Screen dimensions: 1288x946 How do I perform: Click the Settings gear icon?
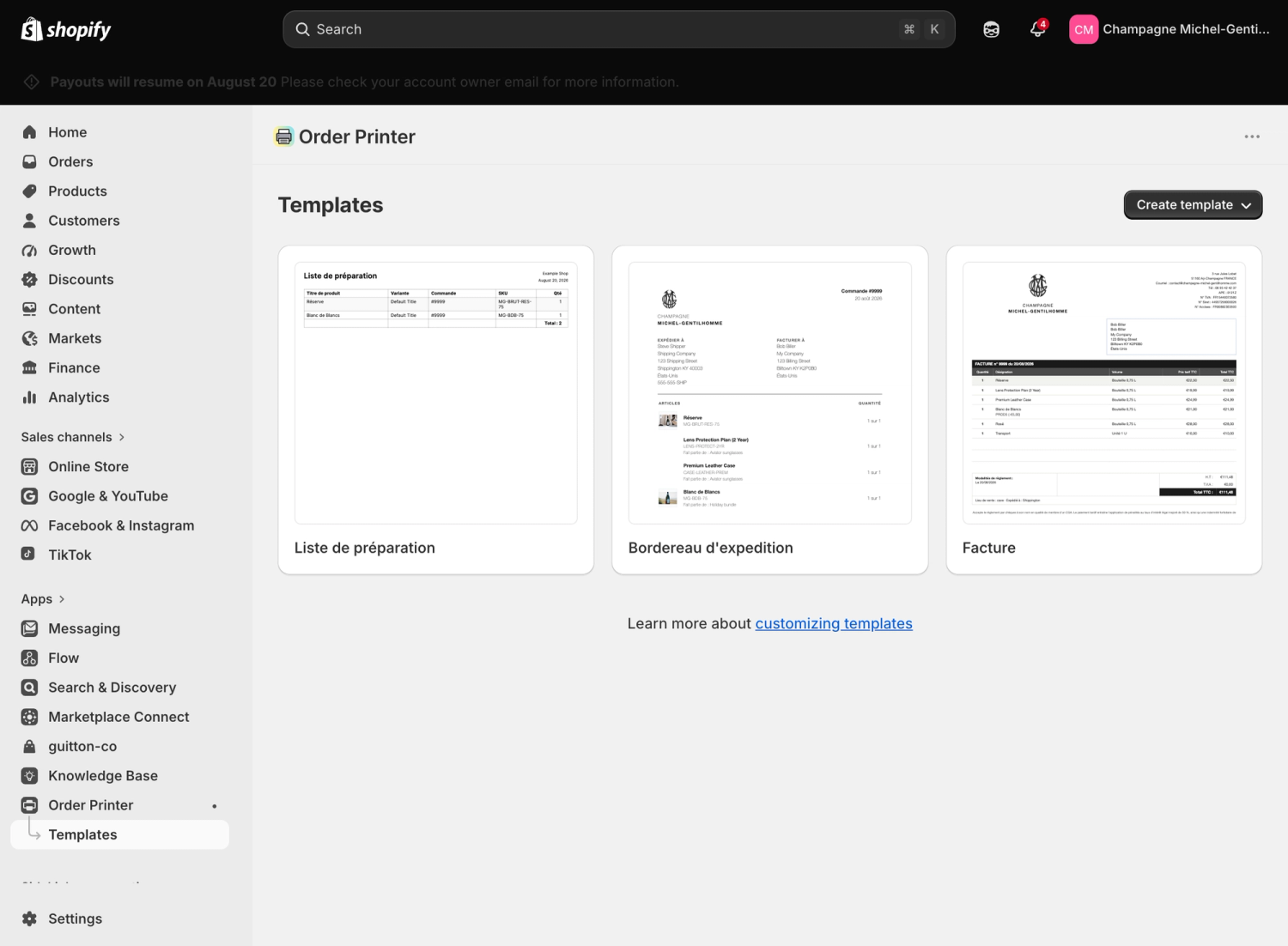[x=29, y=919]
